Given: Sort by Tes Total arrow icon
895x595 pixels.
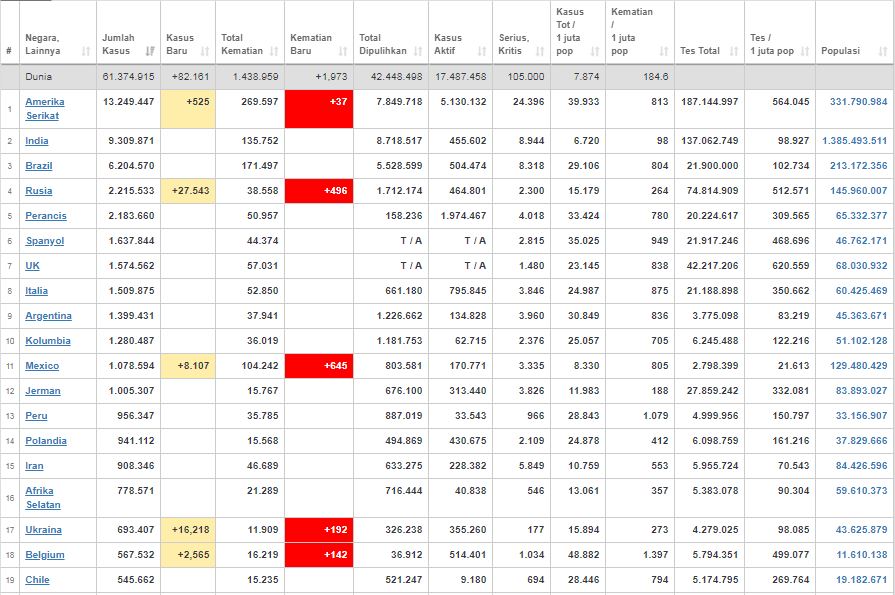Looking at the screenshot, I should pos(735,51).
